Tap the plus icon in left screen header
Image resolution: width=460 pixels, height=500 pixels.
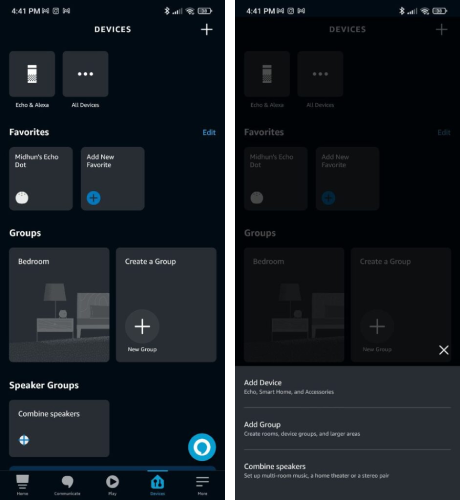[207, 29]
